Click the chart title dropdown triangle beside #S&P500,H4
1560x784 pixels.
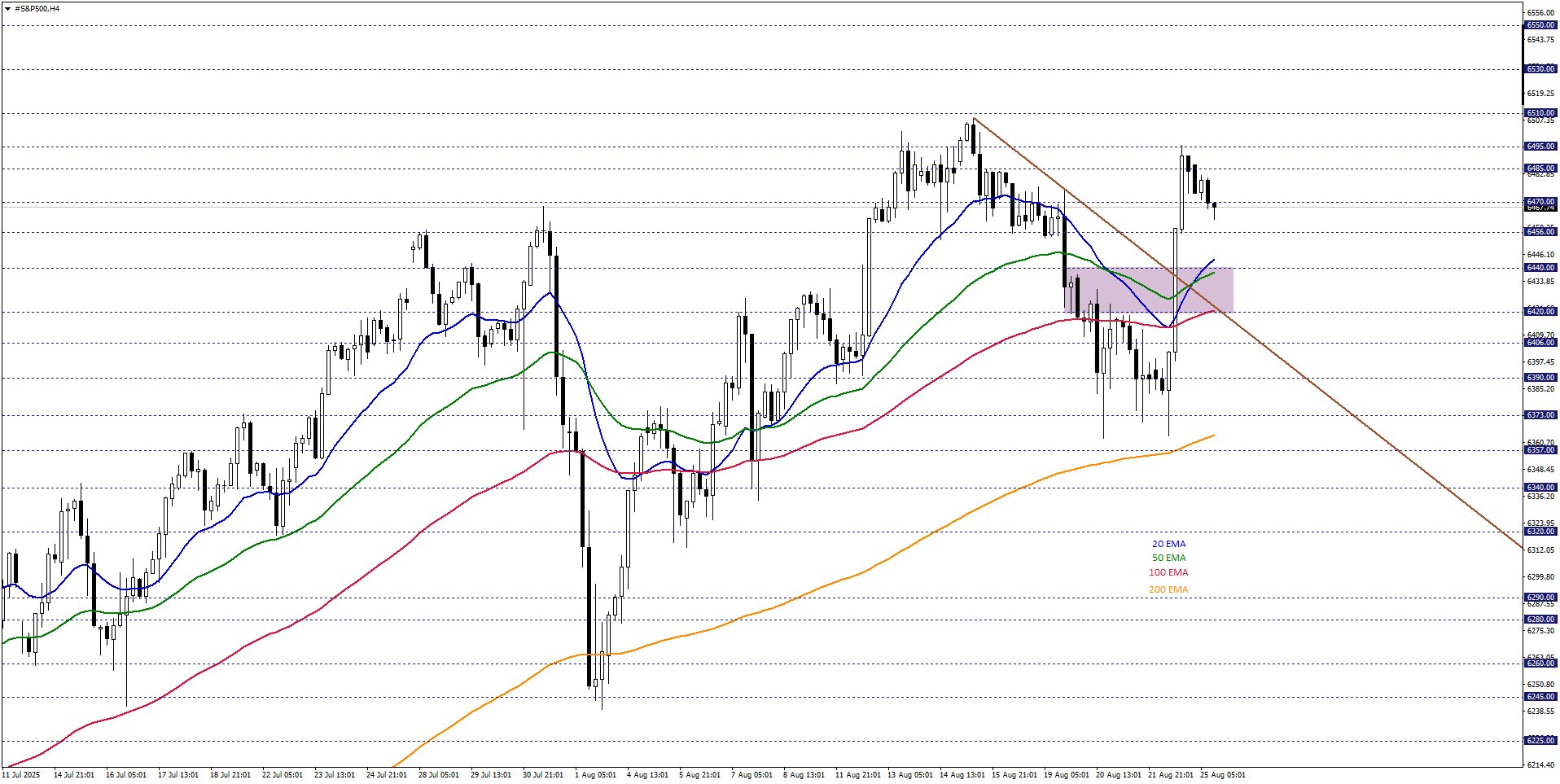(x=7, y=9)
